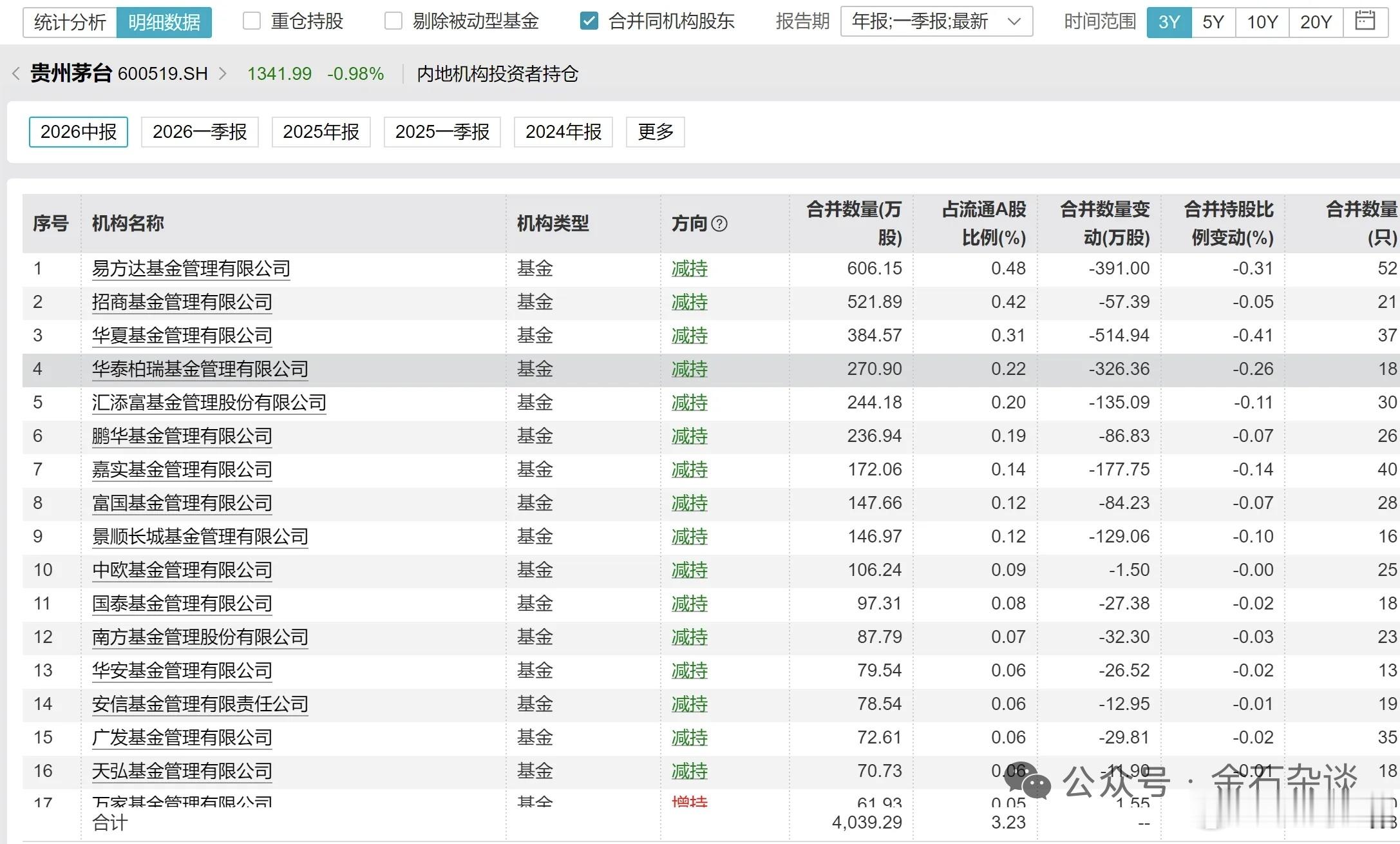Click the -514.94 change value for 华夏基金
Image resolution: width=1400 pixels, height=844 pixels.
point(1119,336)
